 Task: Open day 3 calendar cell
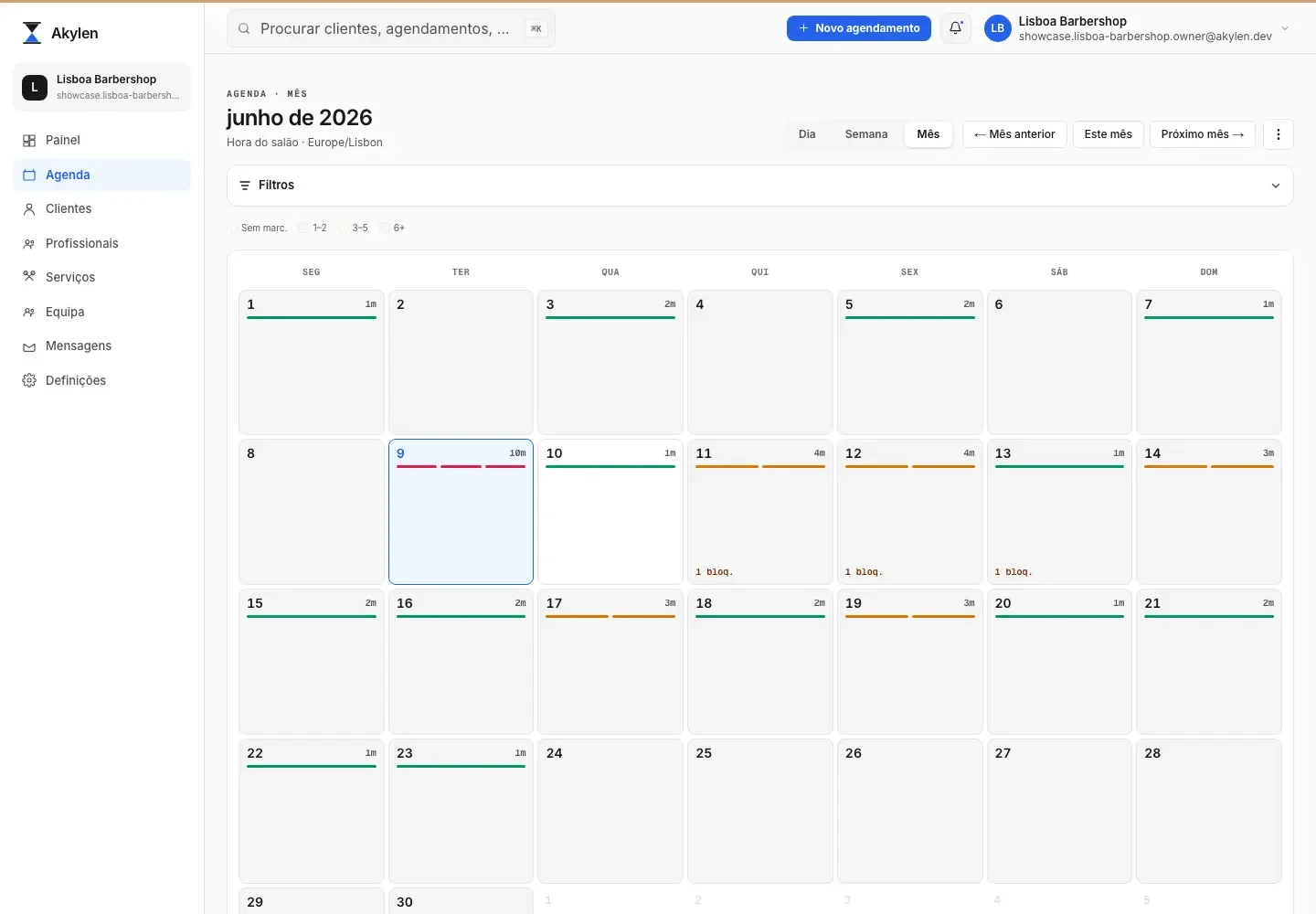(610, 362)
